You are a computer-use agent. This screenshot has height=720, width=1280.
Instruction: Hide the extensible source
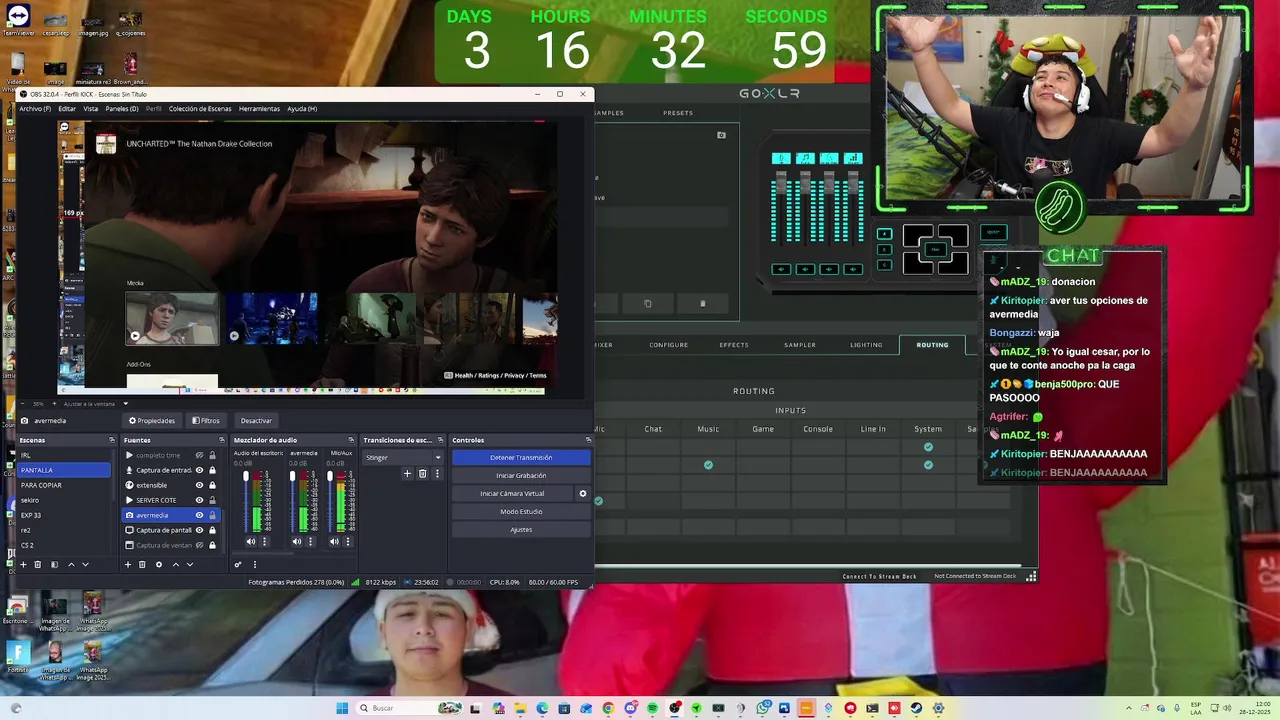(199, 485)
